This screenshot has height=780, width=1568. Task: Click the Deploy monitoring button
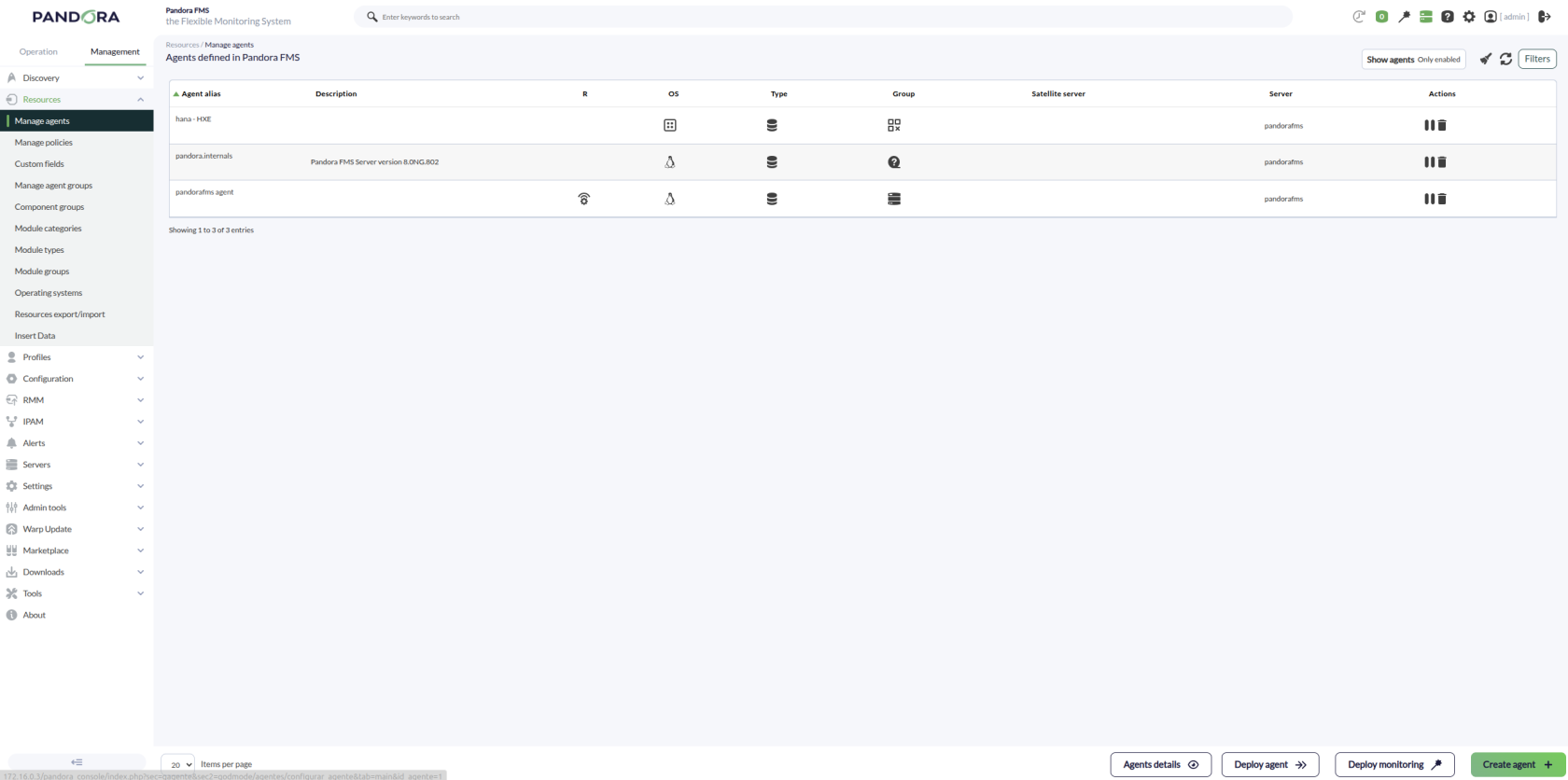click(1394, 764)
